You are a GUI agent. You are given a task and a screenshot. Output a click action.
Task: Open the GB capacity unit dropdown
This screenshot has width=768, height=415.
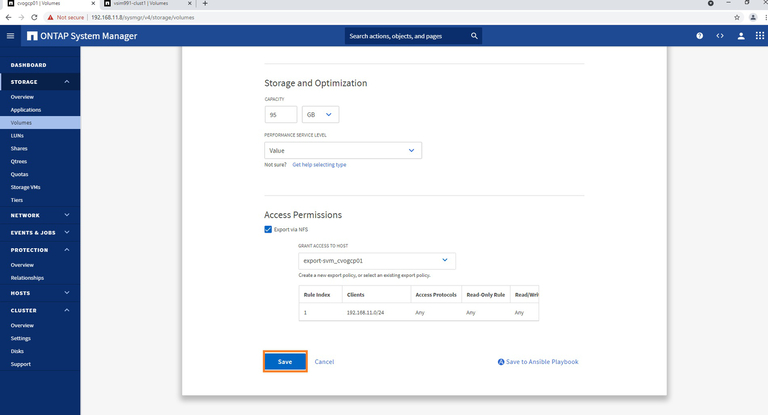click(321, 115)
